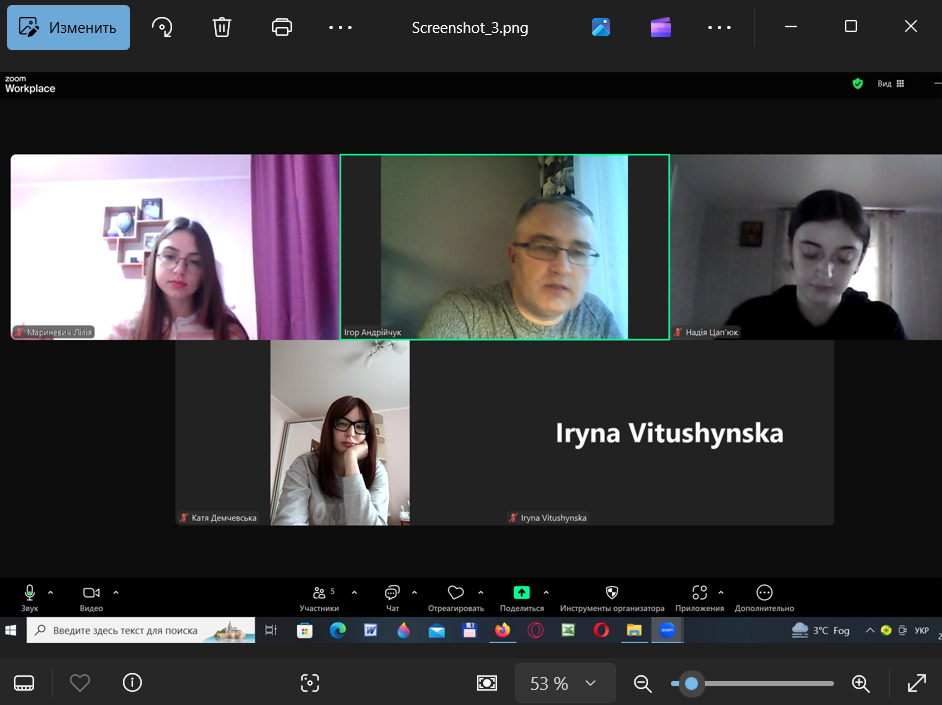
Task: Toggle fit-to-window zoom icon
Action: 487,683
